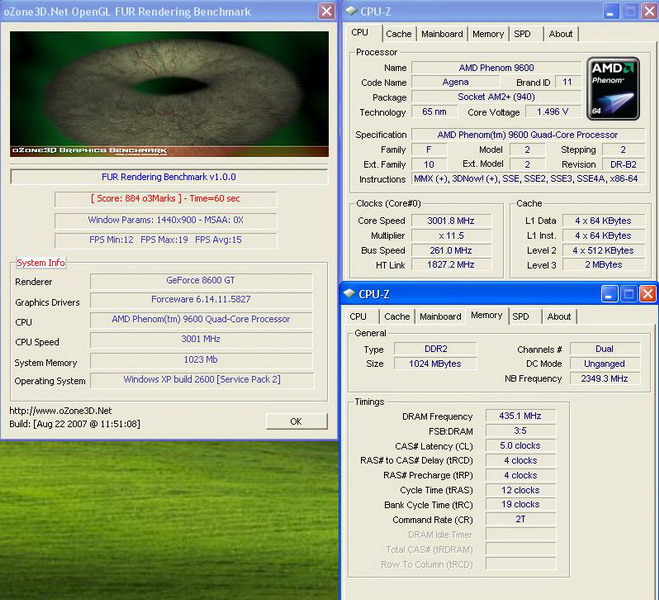Click the 12 clocks Cycle Time tRAS value
The image size is (659, 600).
pos(520,490)
